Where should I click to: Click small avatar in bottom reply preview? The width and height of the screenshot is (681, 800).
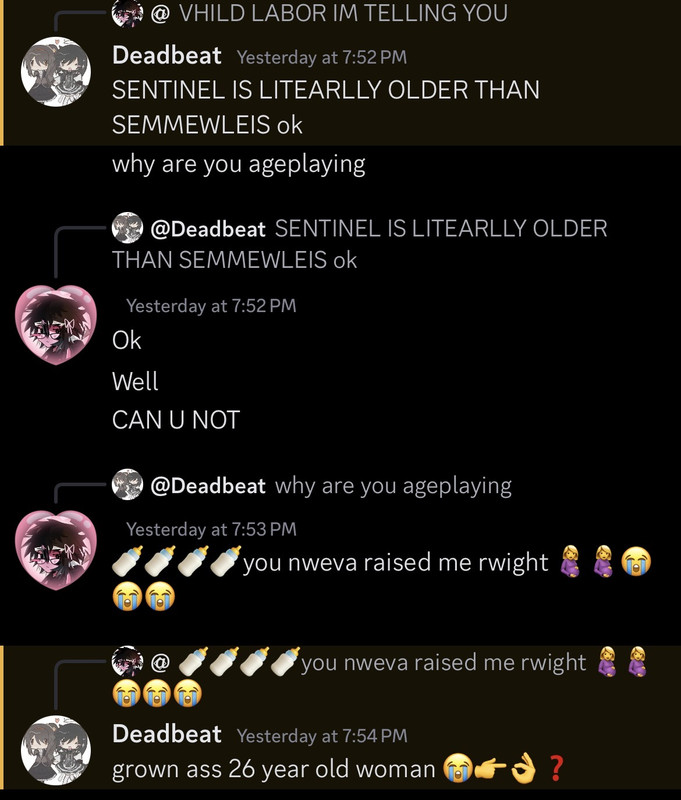click(127, 661)
